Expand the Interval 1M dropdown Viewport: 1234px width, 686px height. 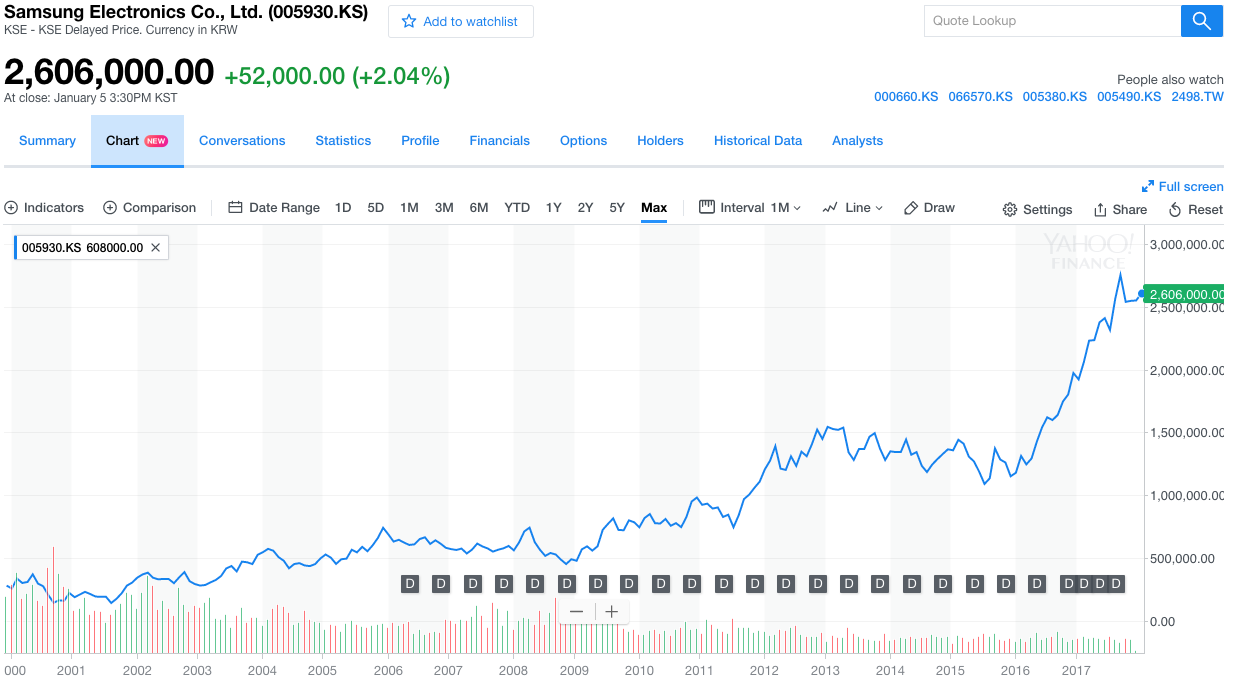pos(750,208)
